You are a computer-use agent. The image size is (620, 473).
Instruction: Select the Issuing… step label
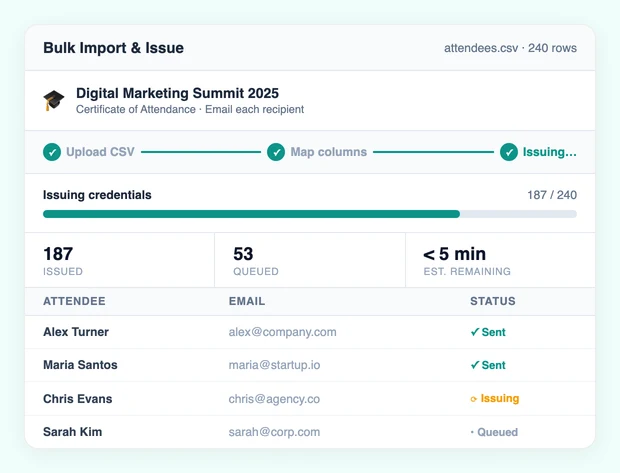coord(550,152)
